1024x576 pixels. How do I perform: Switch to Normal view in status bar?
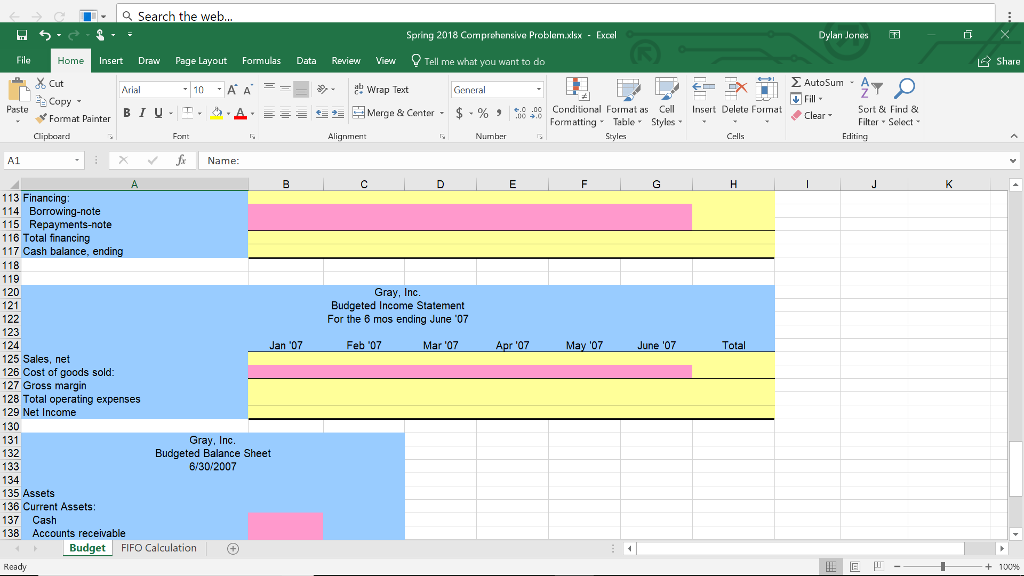pyautogui.click(x=831, y=567)
